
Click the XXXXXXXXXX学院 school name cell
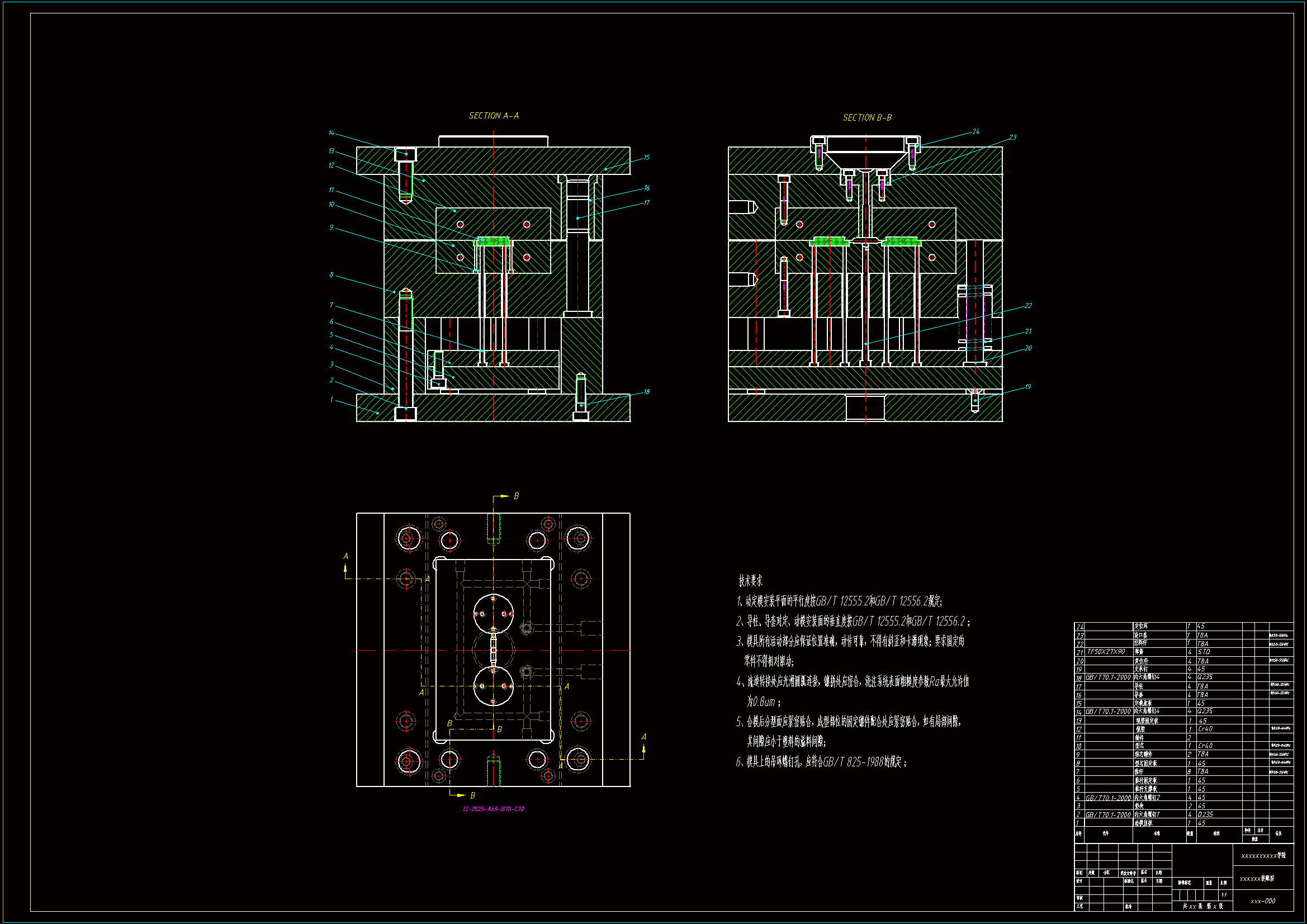pyautogui.click(x=1263, y=856)
